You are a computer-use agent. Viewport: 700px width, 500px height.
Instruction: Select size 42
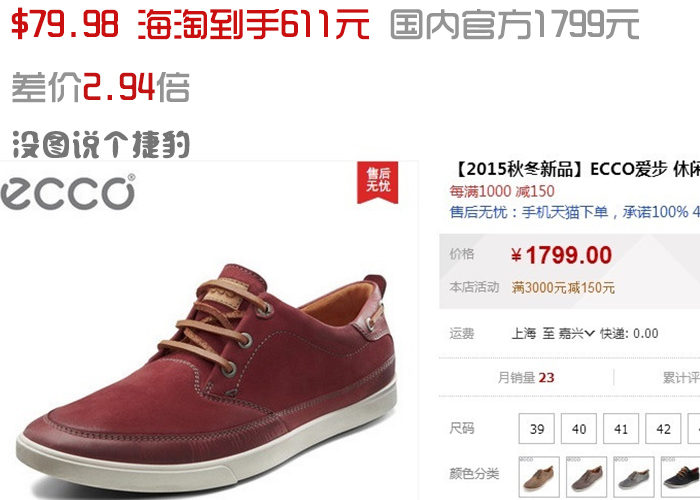tap(663, 429)
